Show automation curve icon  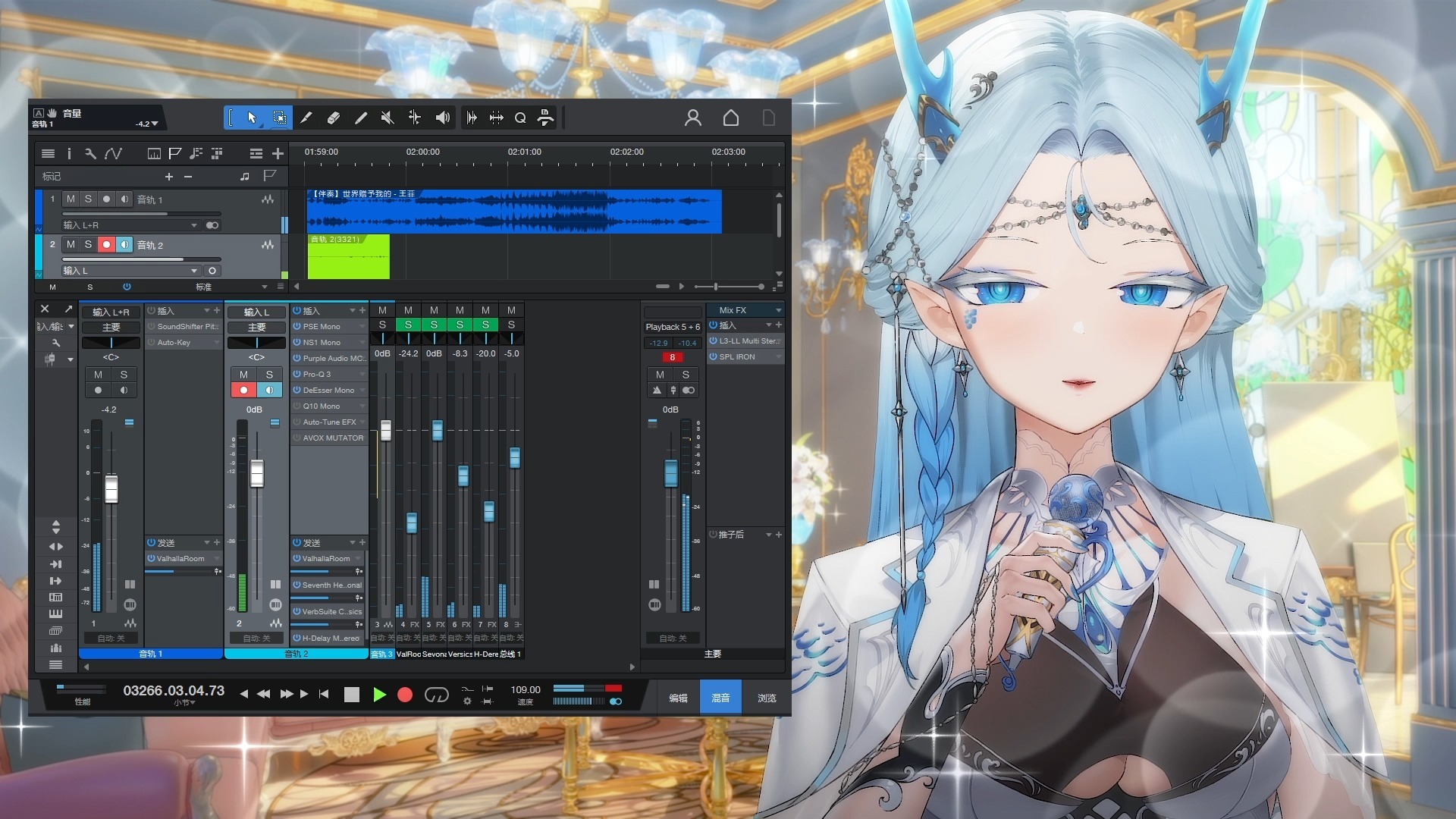pos(114,153)
